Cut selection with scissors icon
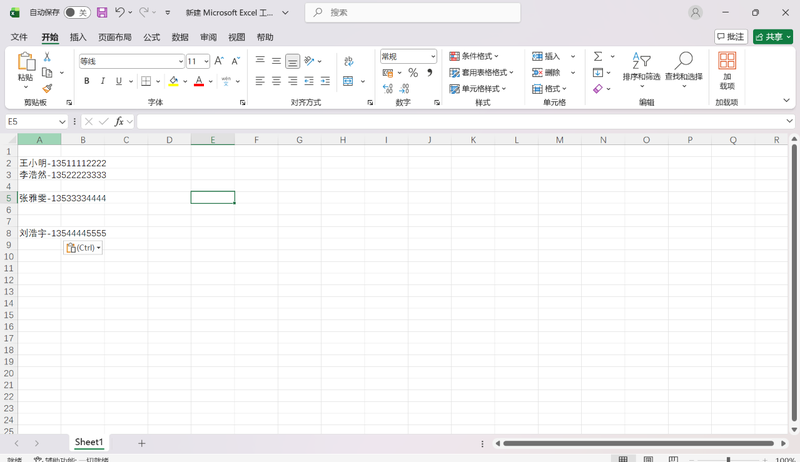 pos(47,57)
